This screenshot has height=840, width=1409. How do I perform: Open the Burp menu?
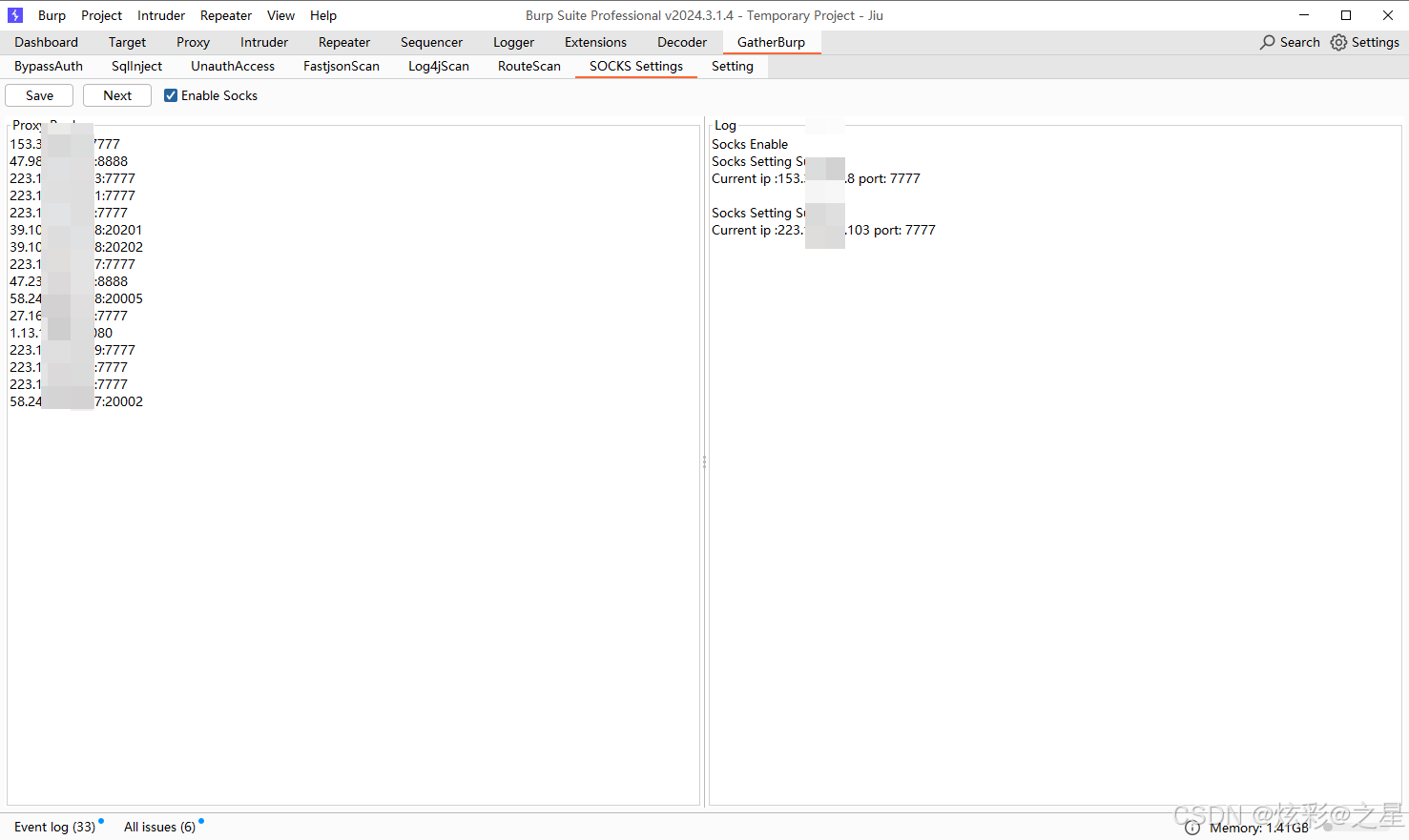tap(52, 15)
